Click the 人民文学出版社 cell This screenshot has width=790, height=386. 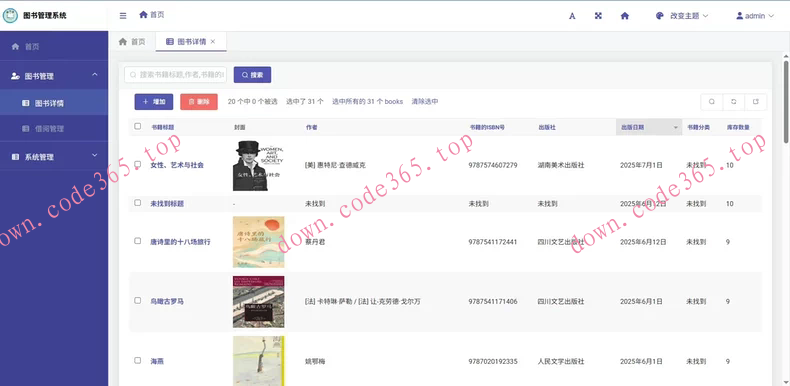561,361
